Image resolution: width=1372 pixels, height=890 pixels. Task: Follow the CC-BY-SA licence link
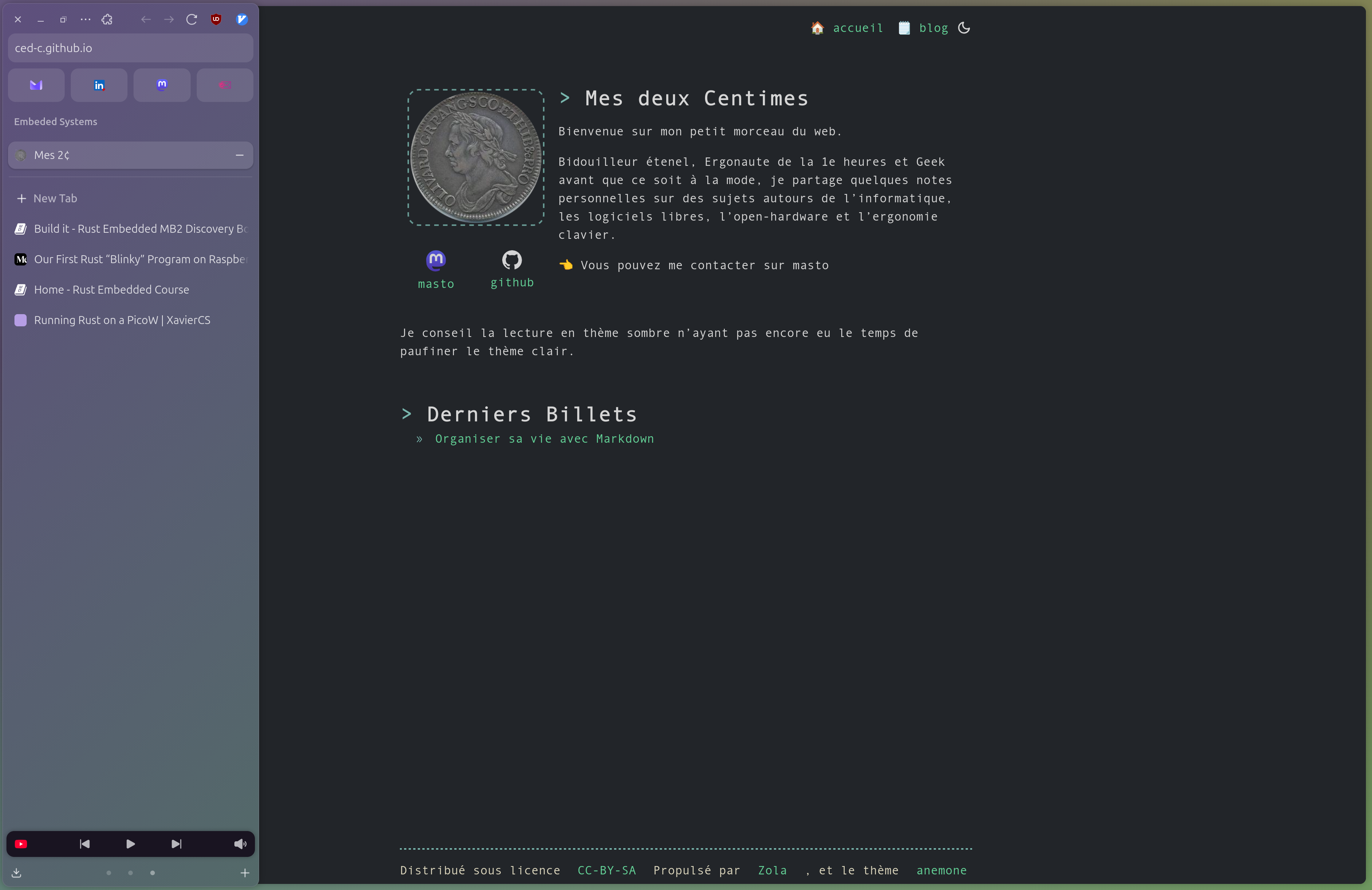(x=606, y=870)
